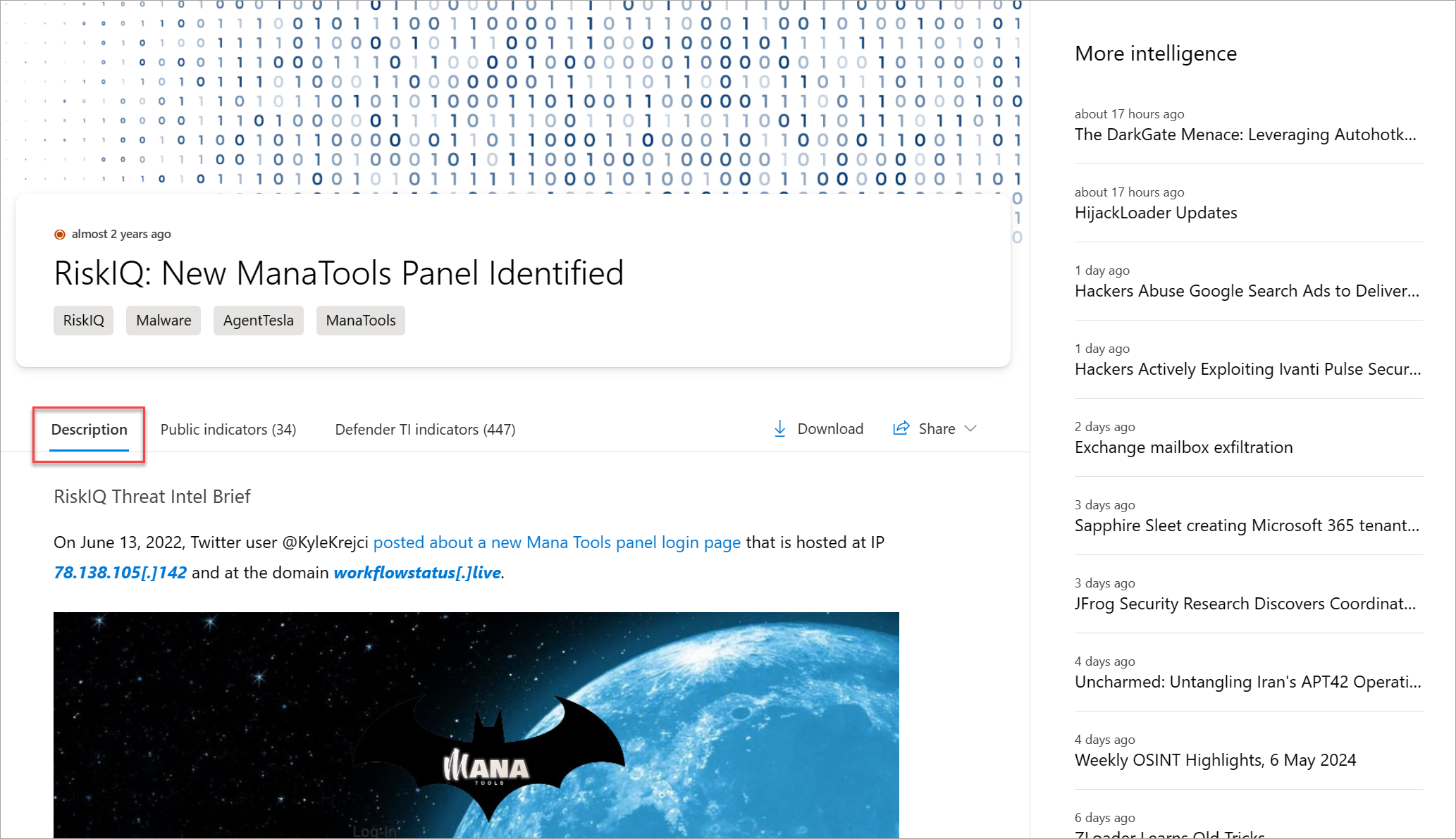Open Sapphire Sleet Microsoft 365 tenant article

click(1246, 526)
